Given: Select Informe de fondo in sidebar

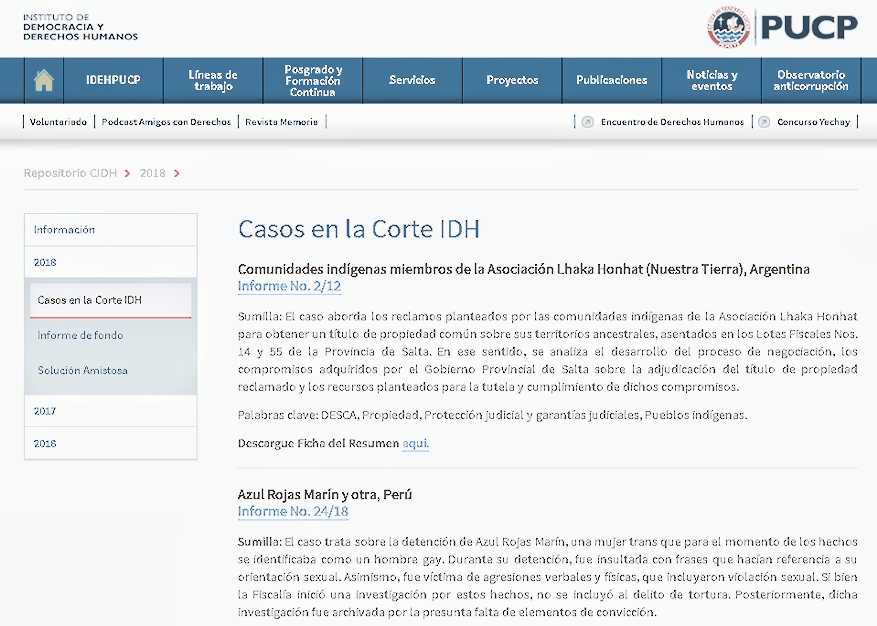Looking at the screenshot, I should 80,335.
